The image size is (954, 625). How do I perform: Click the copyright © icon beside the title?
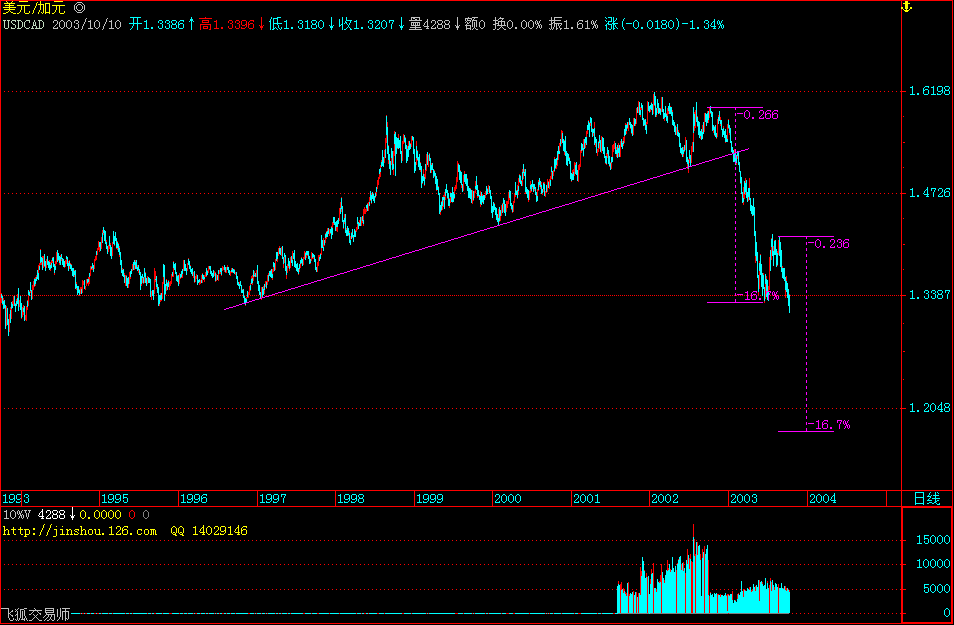[x=81, y=7]
